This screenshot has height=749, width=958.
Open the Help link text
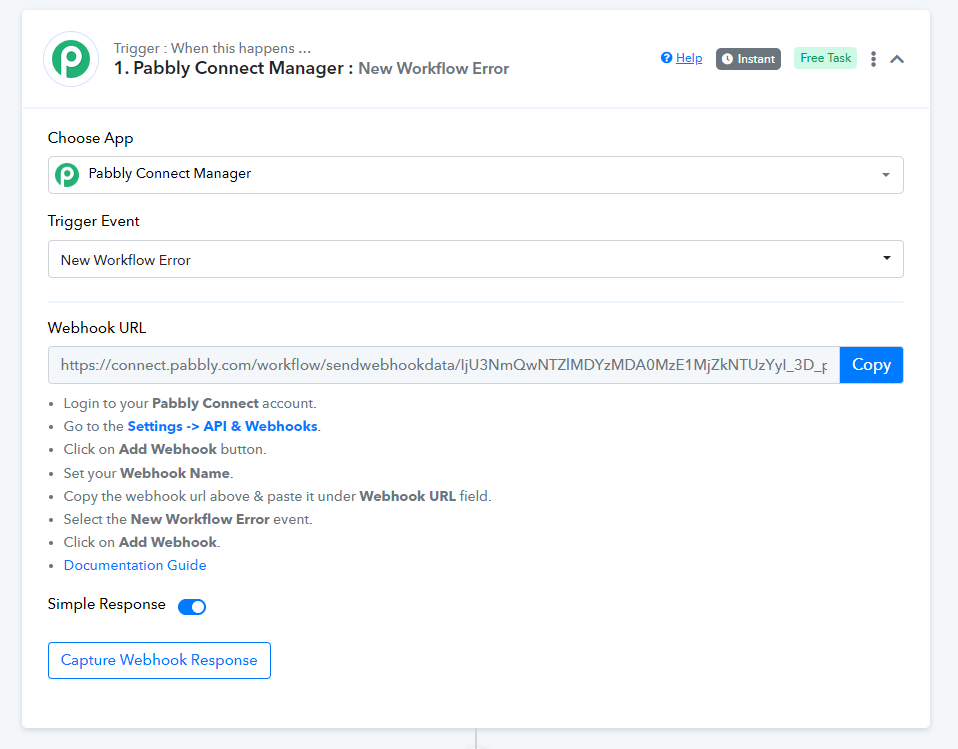pos(689,58)
